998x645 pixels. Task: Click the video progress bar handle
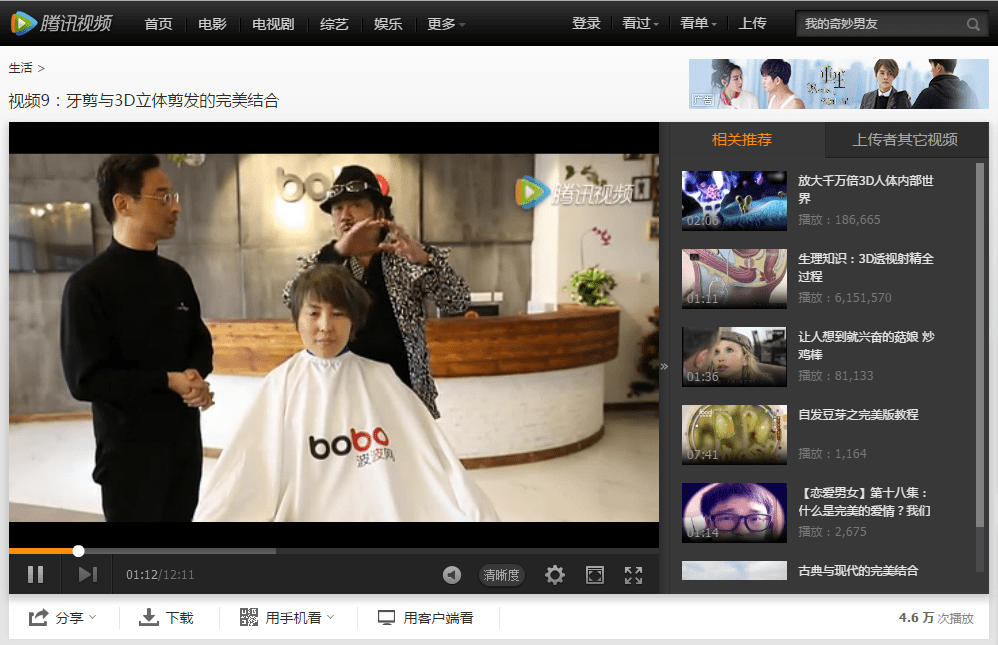tap(78, 551)
